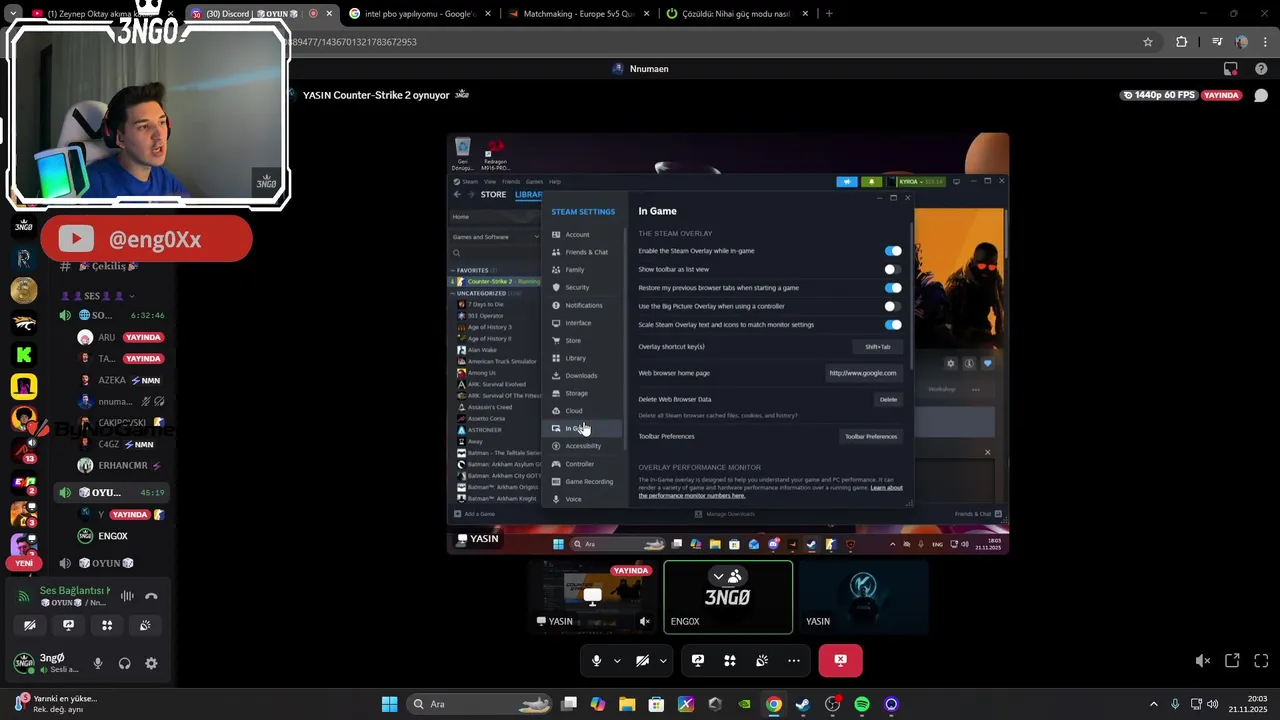The width and height of the screenshot is (1280, 720).
Task: Toggle muted speaker on YASIN stream thumbnail
Action: point(645,621)
